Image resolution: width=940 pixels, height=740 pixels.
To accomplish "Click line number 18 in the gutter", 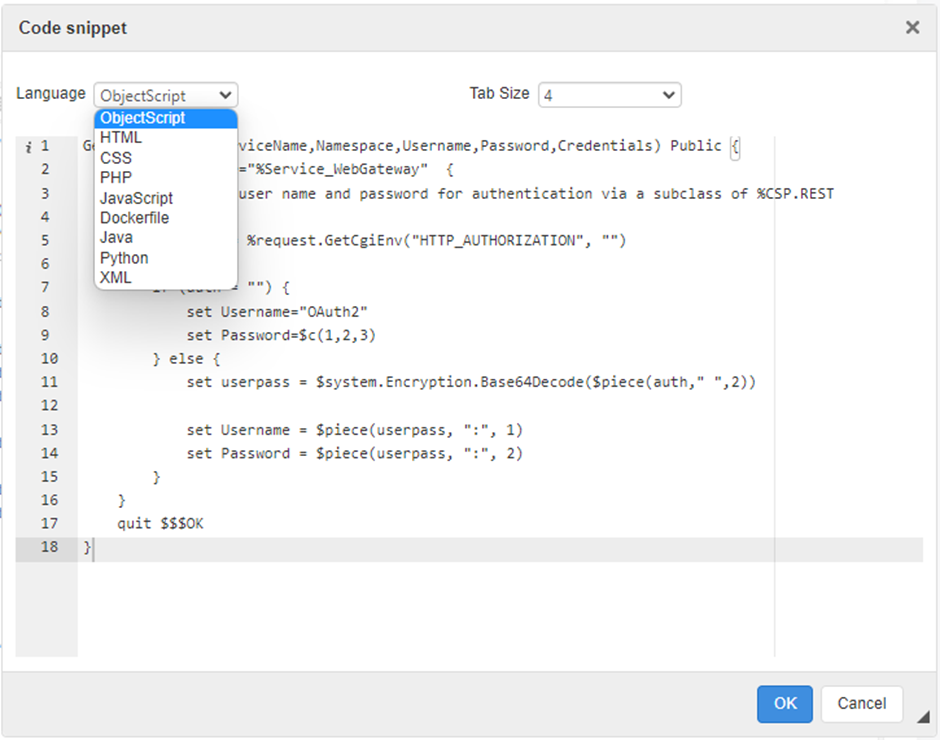I will (x=48, y=548).
